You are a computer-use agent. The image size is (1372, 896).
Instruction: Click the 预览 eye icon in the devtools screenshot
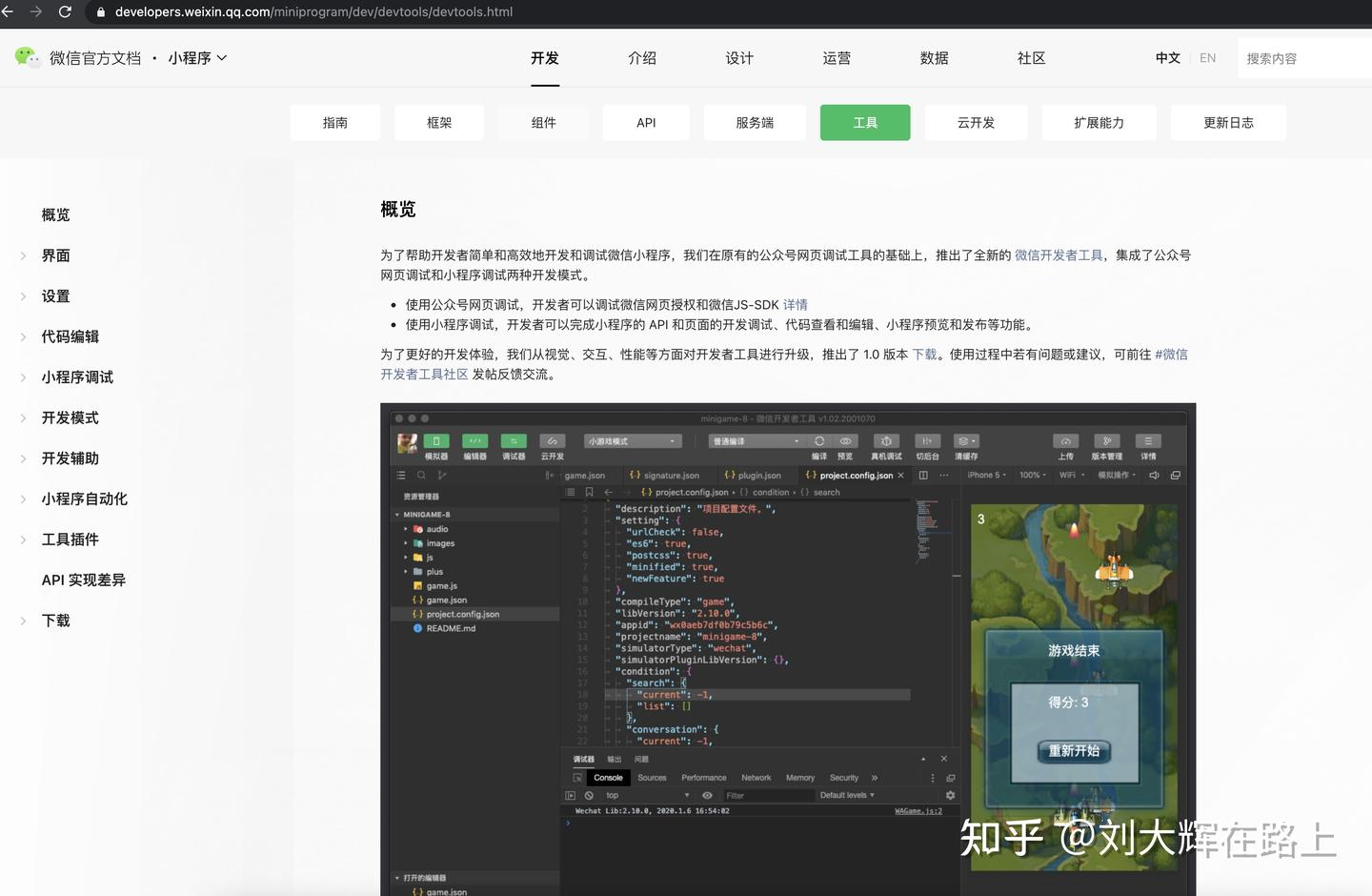click(x=845, y=441)
